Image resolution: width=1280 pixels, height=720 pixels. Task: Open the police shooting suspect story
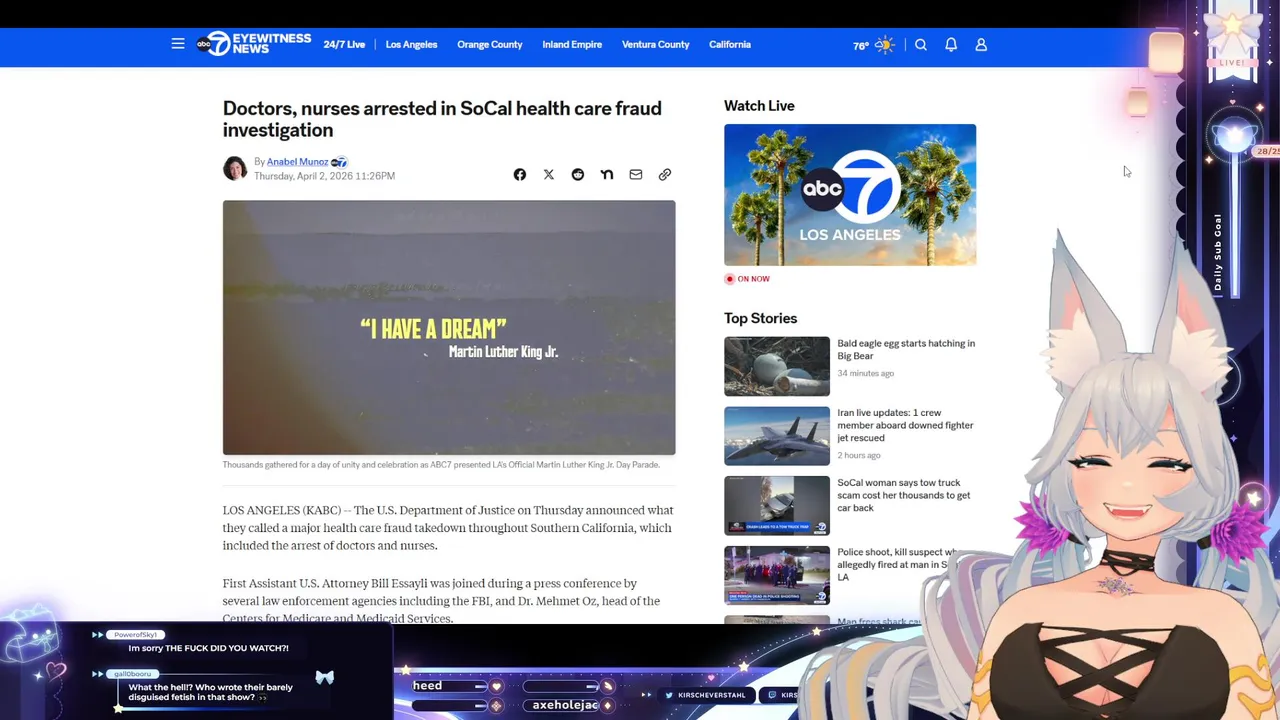pyautogui.click(x=897, y=564)
